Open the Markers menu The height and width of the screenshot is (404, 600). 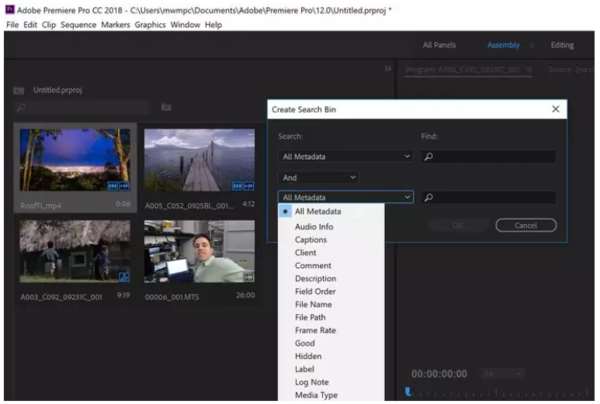[x=116, y=25]
